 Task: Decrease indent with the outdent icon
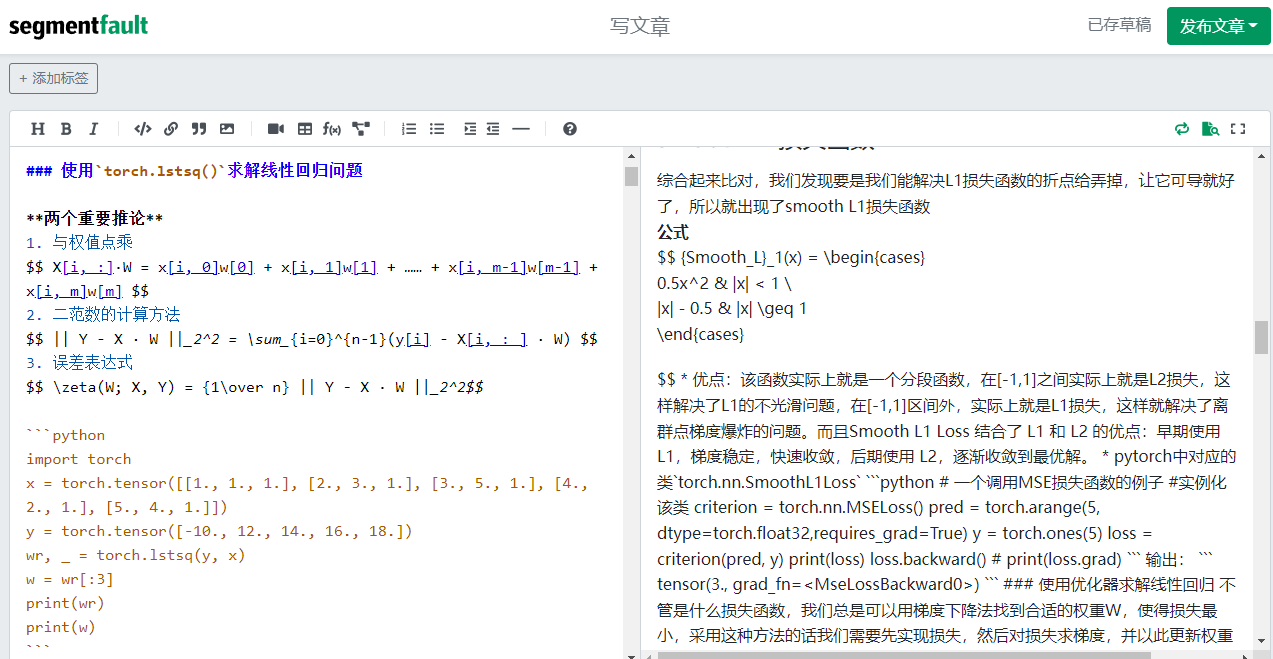493,129
